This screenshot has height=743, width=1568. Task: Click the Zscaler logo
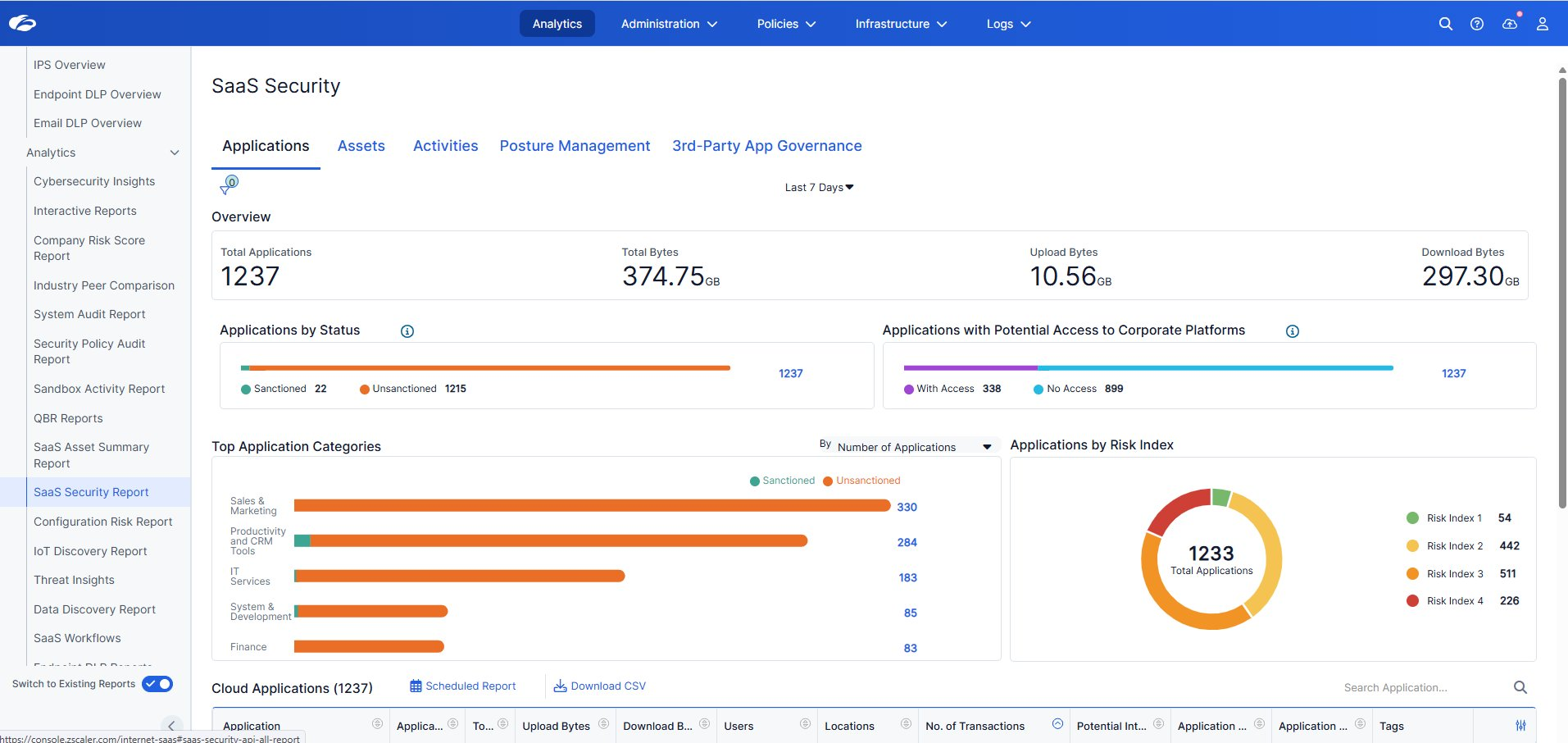click(23, 24)
